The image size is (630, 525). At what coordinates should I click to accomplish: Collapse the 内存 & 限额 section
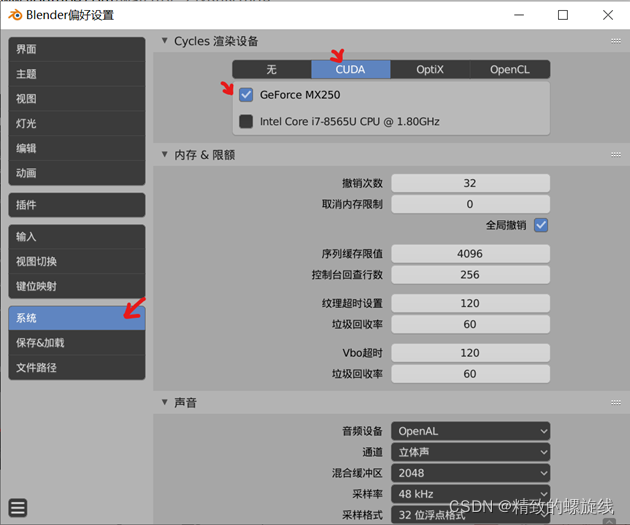point(164,154)
